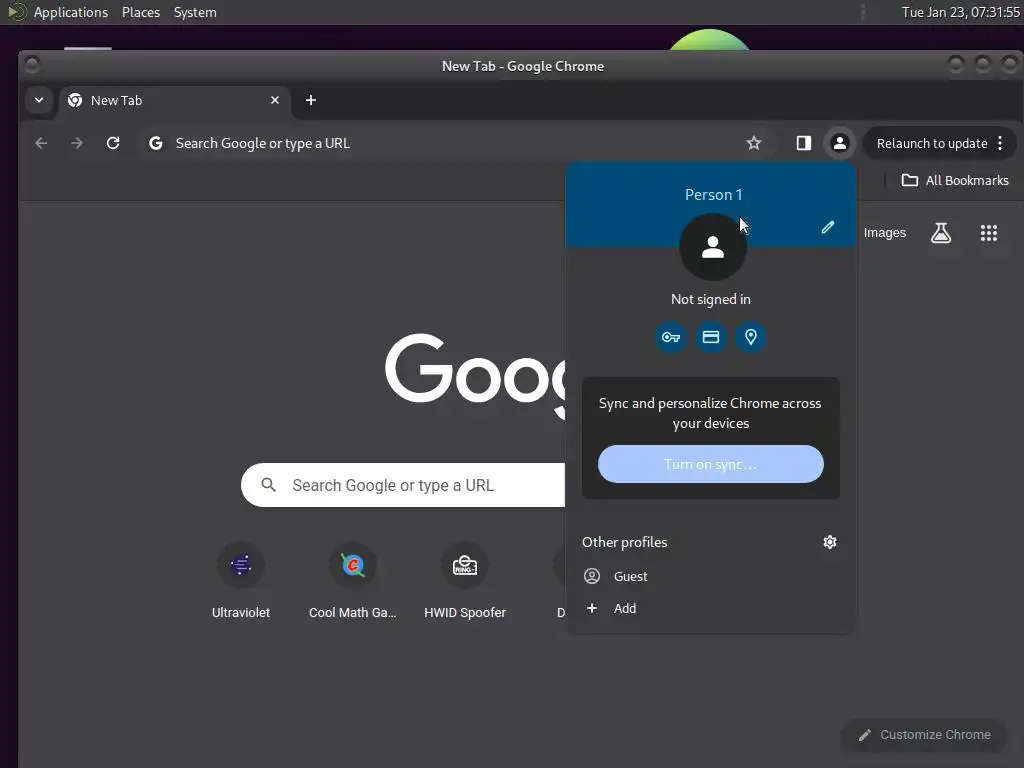This screenshot has height=768, width=1024.
Task: Click the profile avatar button in toolbar
Action: point(840,143)
